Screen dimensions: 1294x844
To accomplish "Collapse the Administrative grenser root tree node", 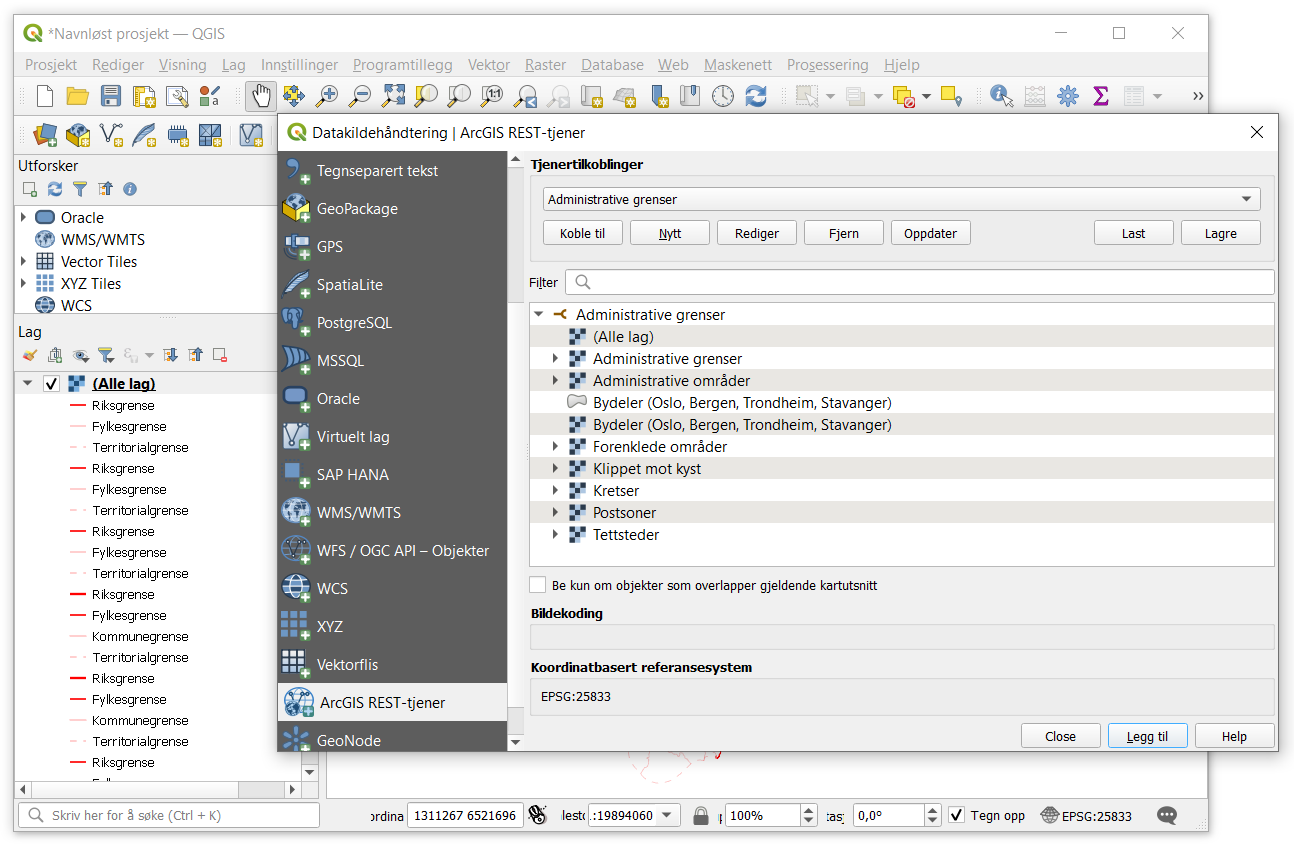I will coord(538,314).
